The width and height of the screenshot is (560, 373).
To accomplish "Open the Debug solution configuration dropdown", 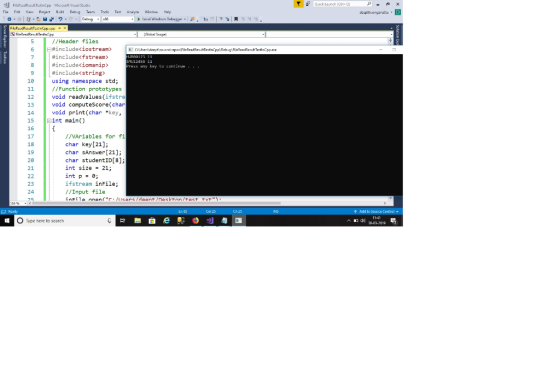I will 91,19.
